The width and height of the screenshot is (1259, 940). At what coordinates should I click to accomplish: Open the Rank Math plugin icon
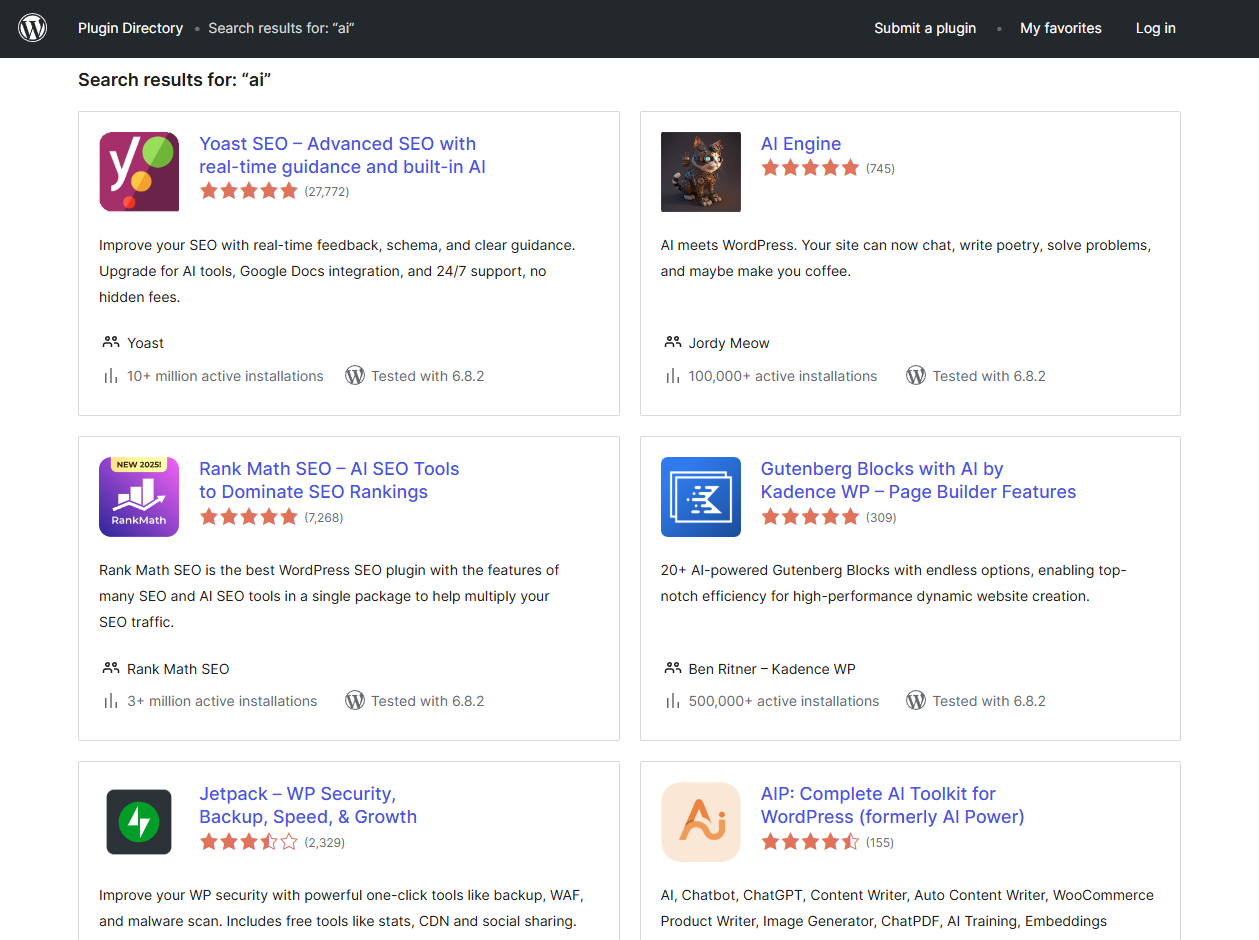point(139,497)
